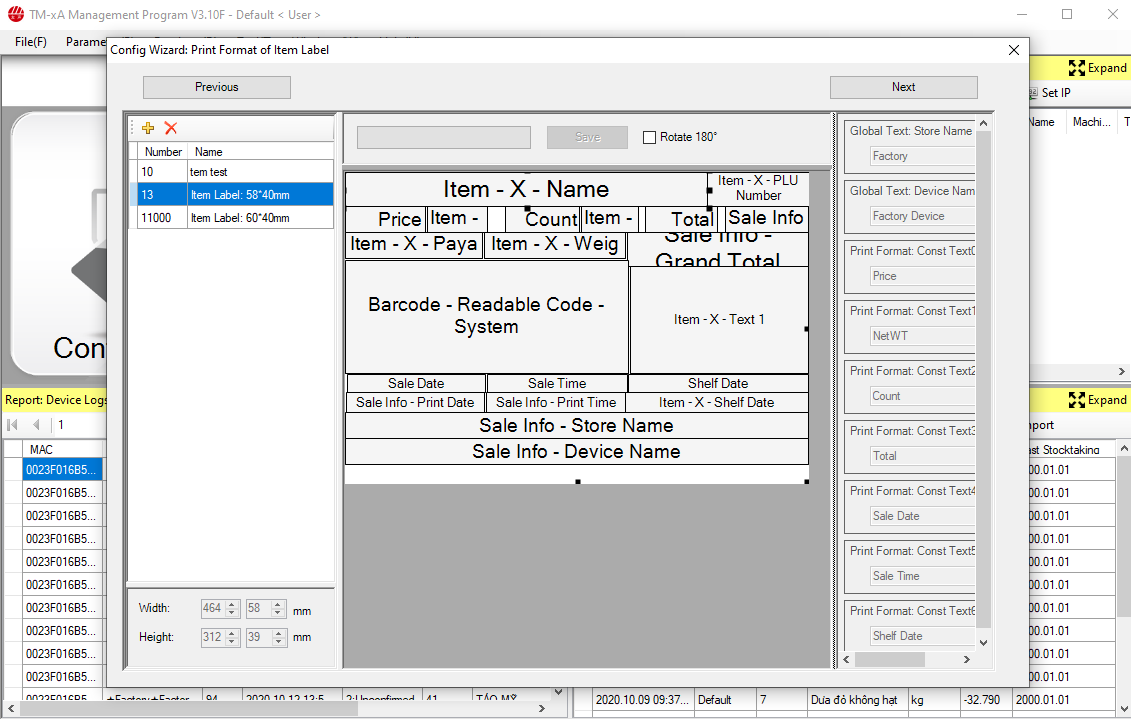This screenshot has height=720, width=1131.
Task: Click the Previous button
Action: click(216, 87)
